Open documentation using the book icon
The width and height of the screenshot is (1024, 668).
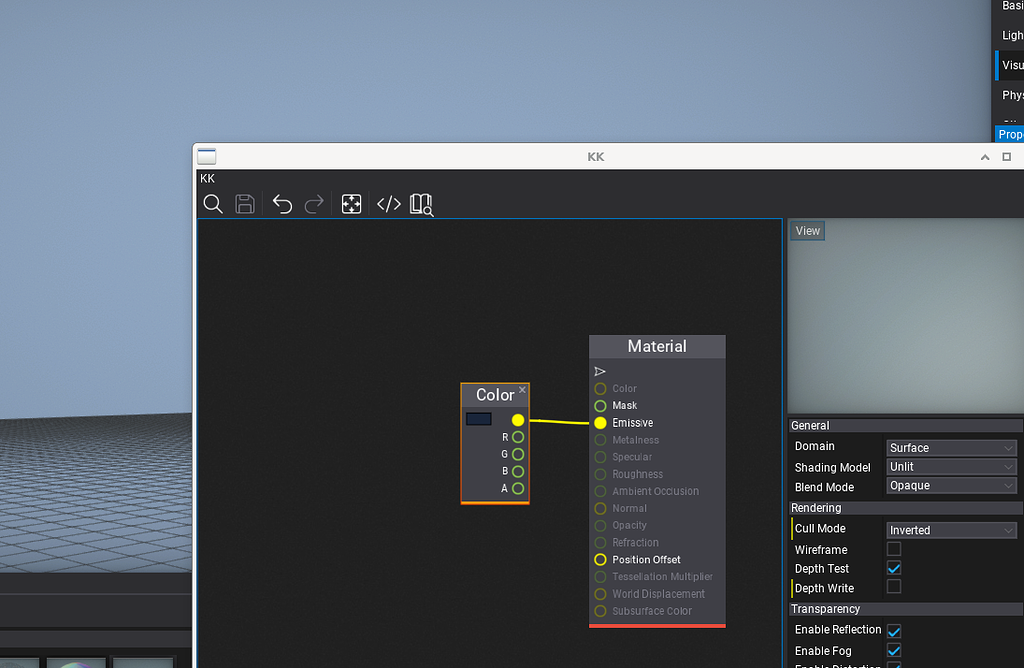pos(420,203)
